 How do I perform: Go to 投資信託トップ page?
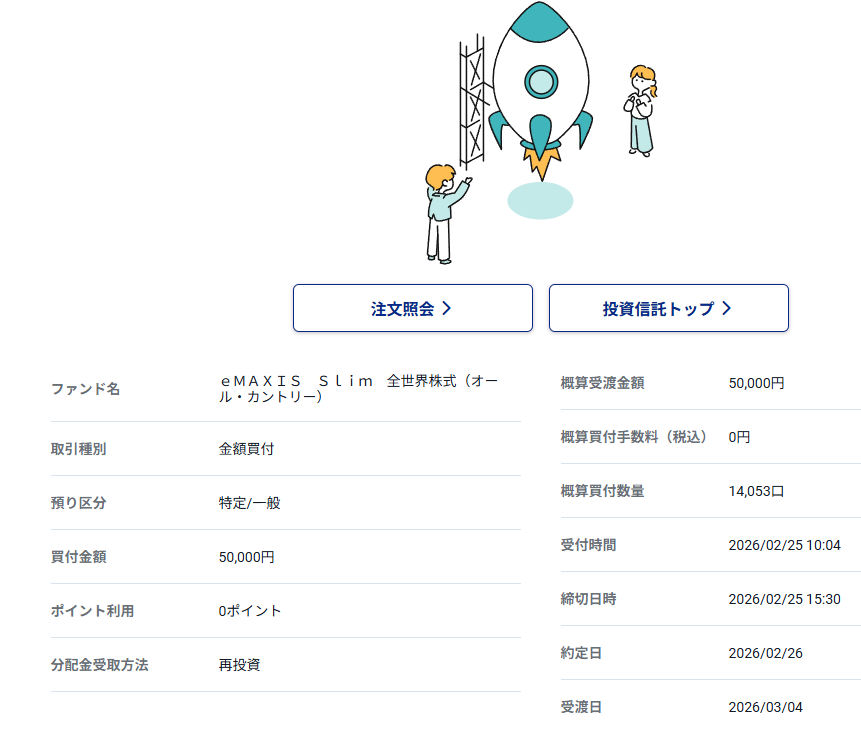tap(668, 308)
